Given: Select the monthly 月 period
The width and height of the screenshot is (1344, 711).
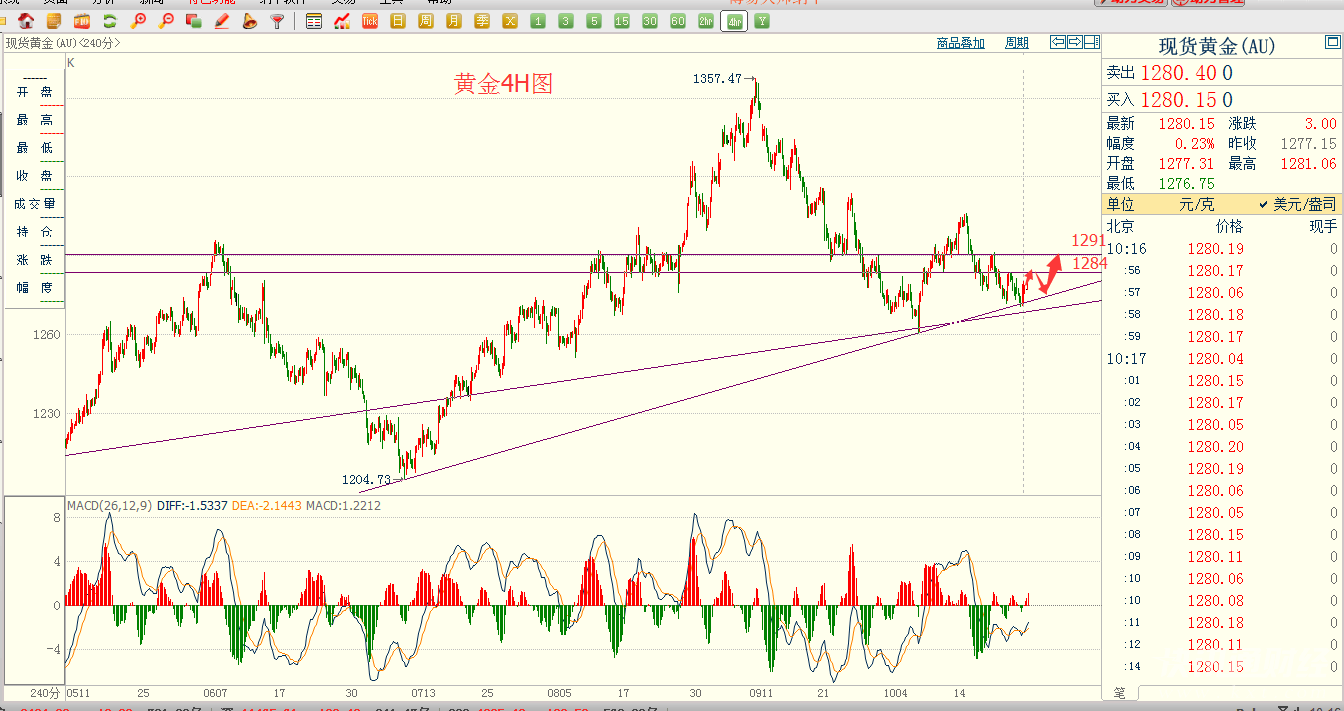Looking at the screenshot, I should click(454, 21).
